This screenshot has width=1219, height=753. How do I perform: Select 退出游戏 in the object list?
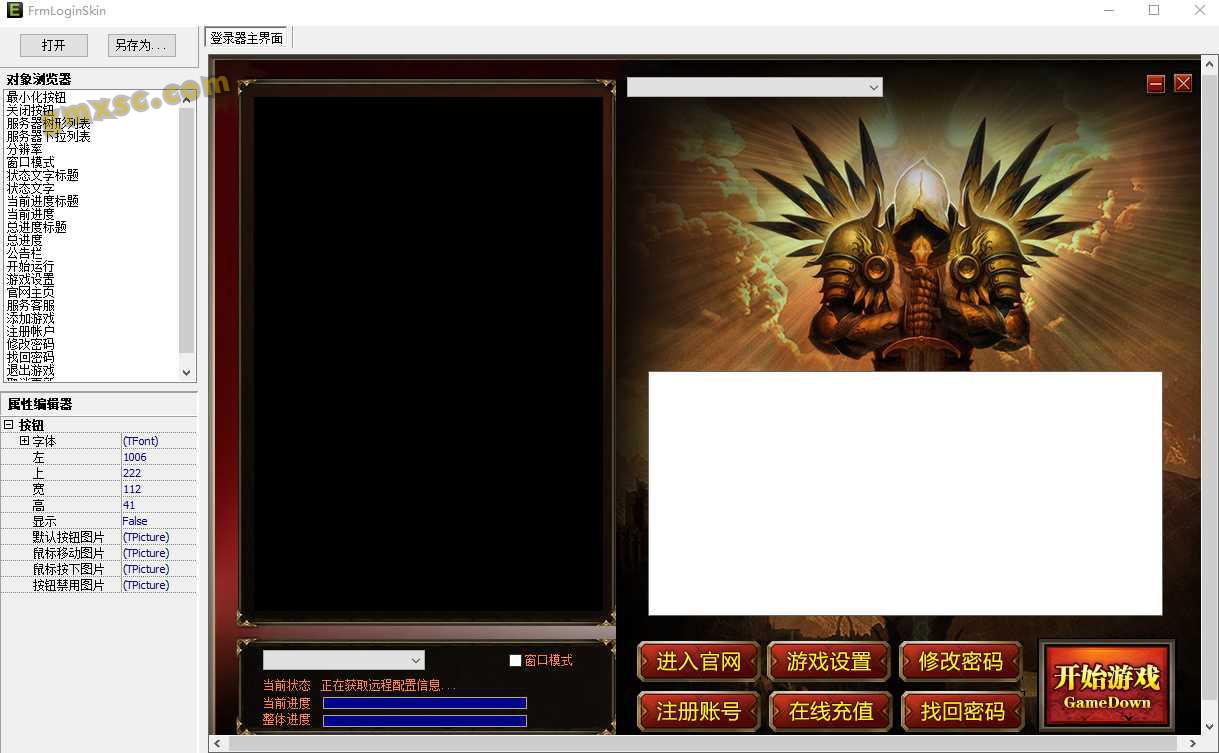click(30, 370)
